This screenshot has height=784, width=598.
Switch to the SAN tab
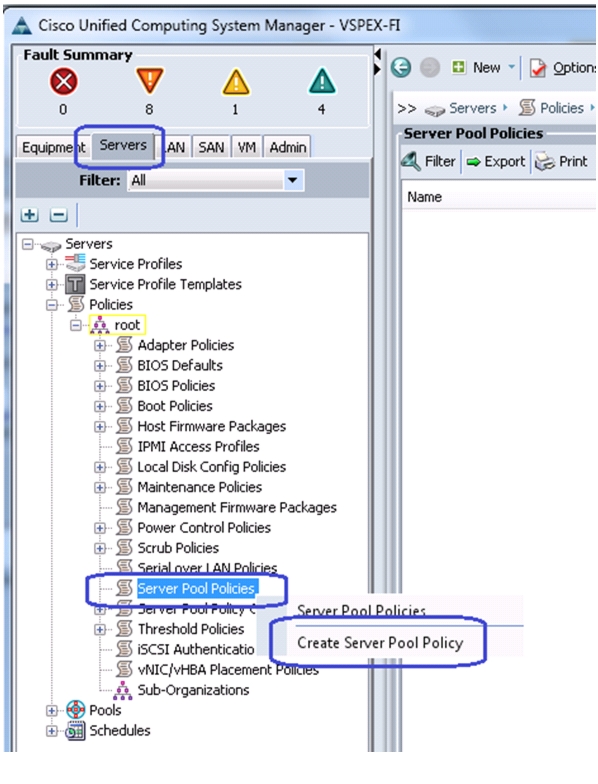pyautogui.click(x=211, y=147)
